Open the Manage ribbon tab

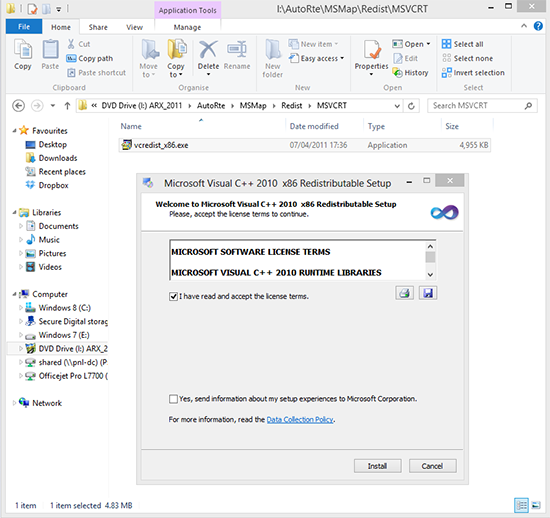pos(187,27)
